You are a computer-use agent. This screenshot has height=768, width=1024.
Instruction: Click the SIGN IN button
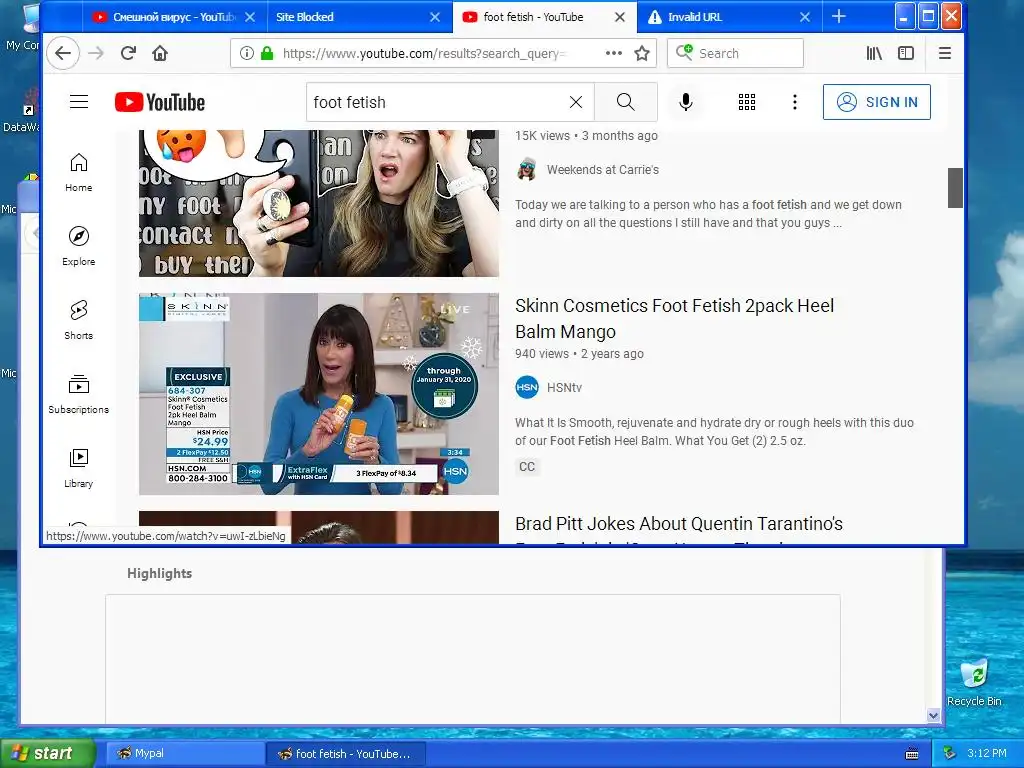click(x=876, y=102)
